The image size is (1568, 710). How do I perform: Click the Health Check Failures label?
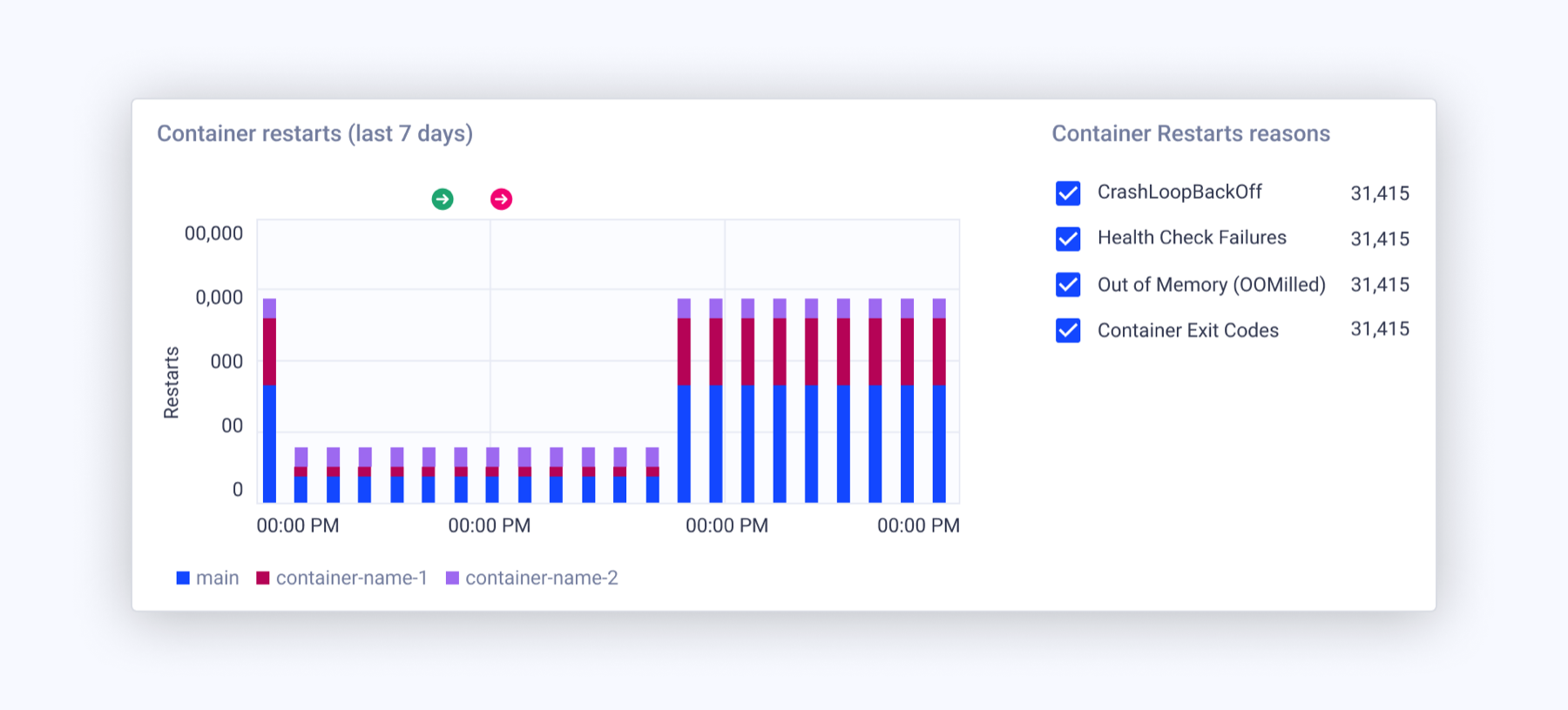(x=1192, y=238)
